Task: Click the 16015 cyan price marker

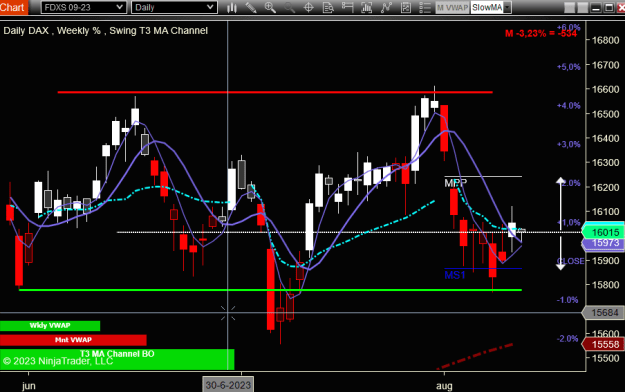Action: [x=603, y=232]
